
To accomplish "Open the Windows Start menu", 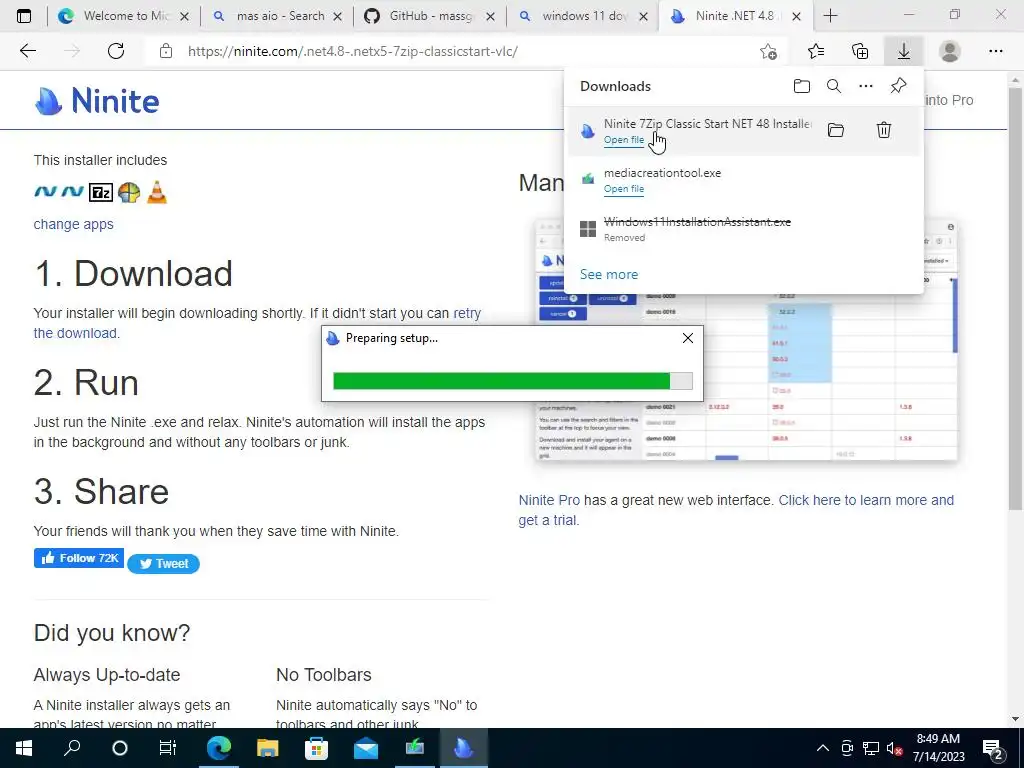I will coord(24,748).
